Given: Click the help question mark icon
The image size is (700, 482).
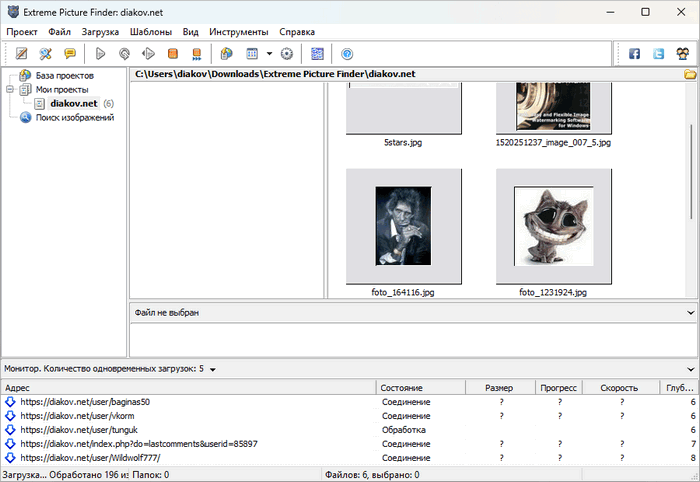Looking at the screenshot, I should (x=347, y=54).
